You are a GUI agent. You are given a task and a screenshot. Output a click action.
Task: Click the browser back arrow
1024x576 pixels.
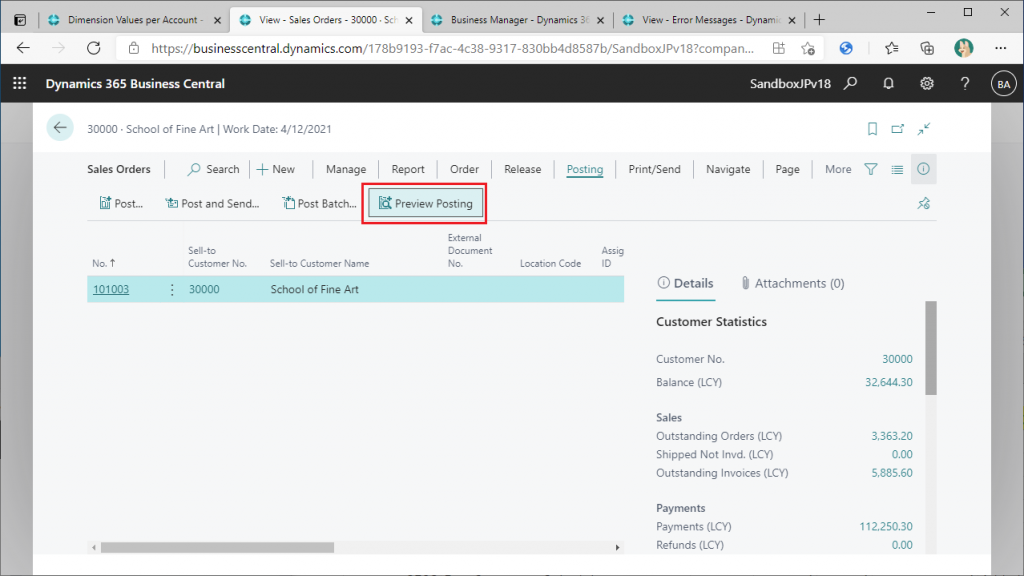24,48
